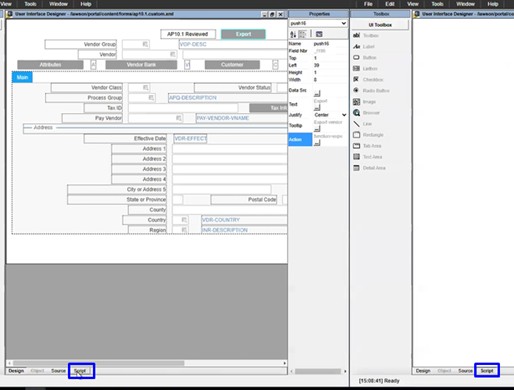
Task: Click the Export button on the form
Action: (x=243, y=34)
